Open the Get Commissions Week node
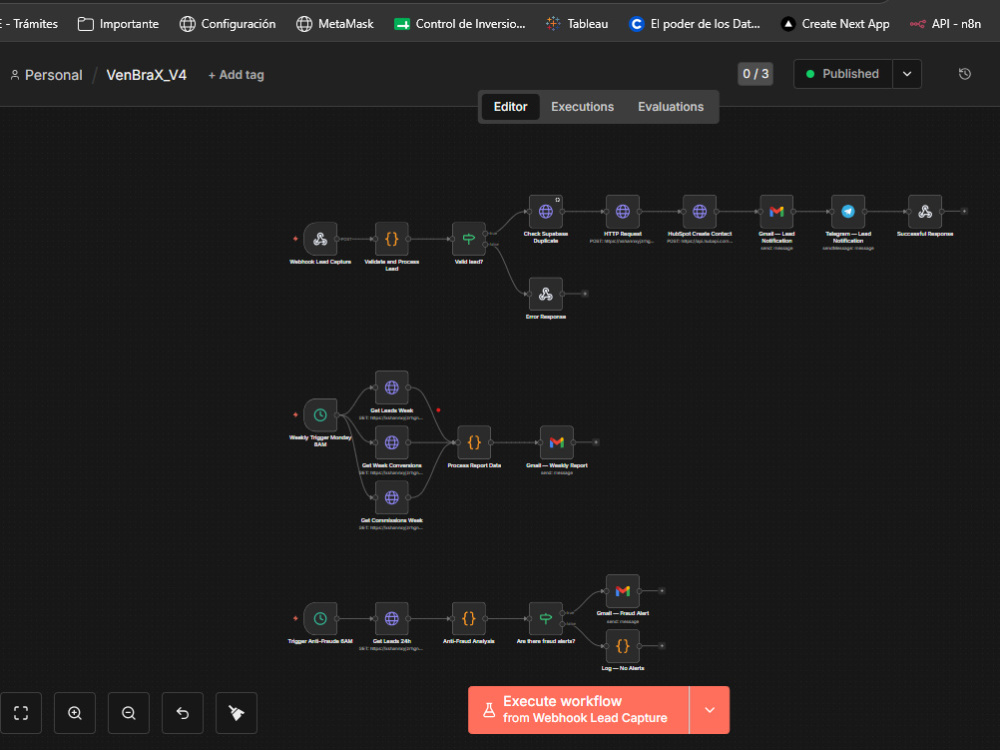 (x=392, y=497)
